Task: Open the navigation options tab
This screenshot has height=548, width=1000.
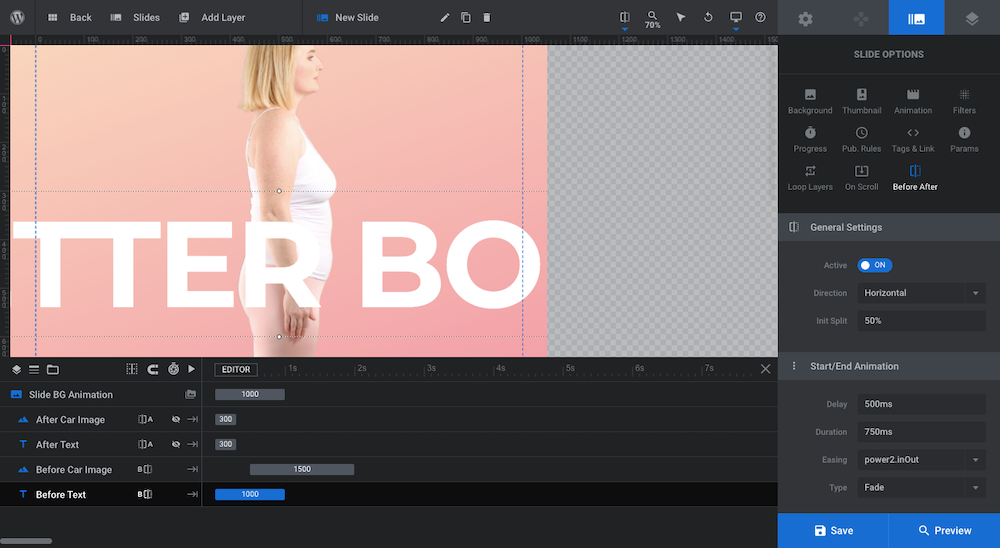Action: click(x=861, y=18)
